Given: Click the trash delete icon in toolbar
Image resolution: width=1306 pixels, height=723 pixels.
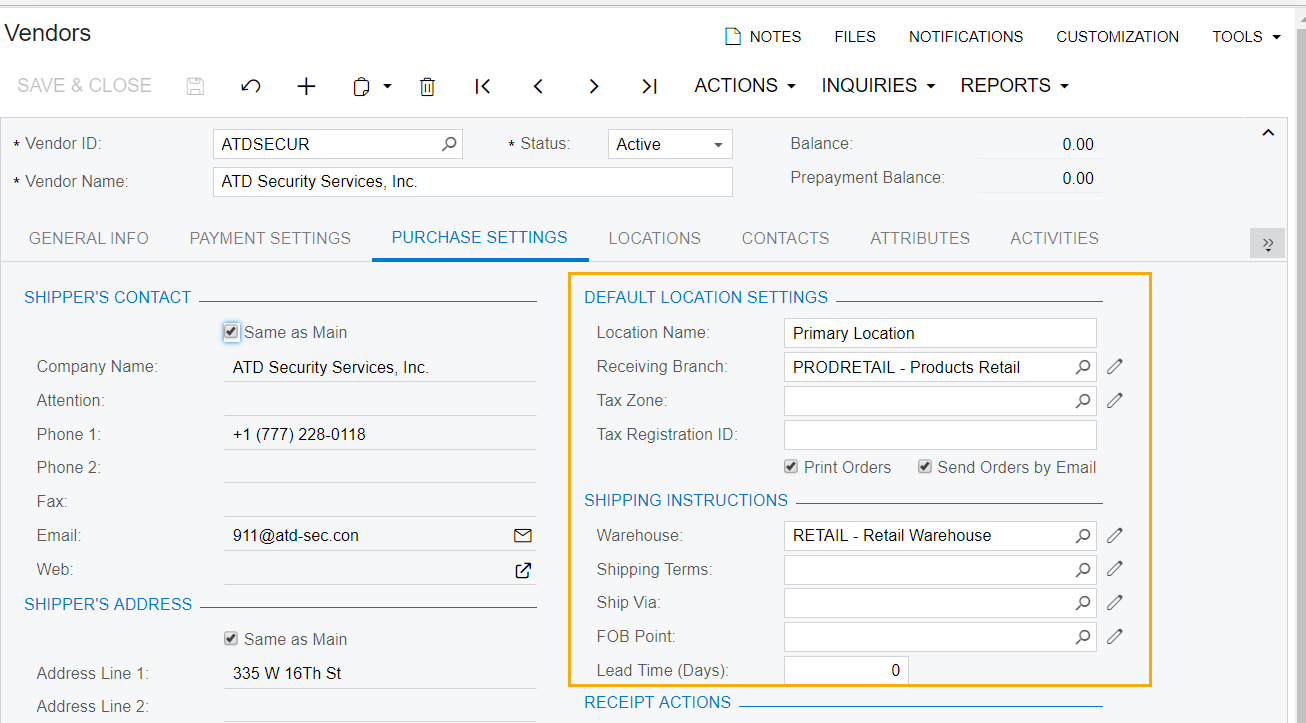Looking at the screenshot, I should 427,86.
